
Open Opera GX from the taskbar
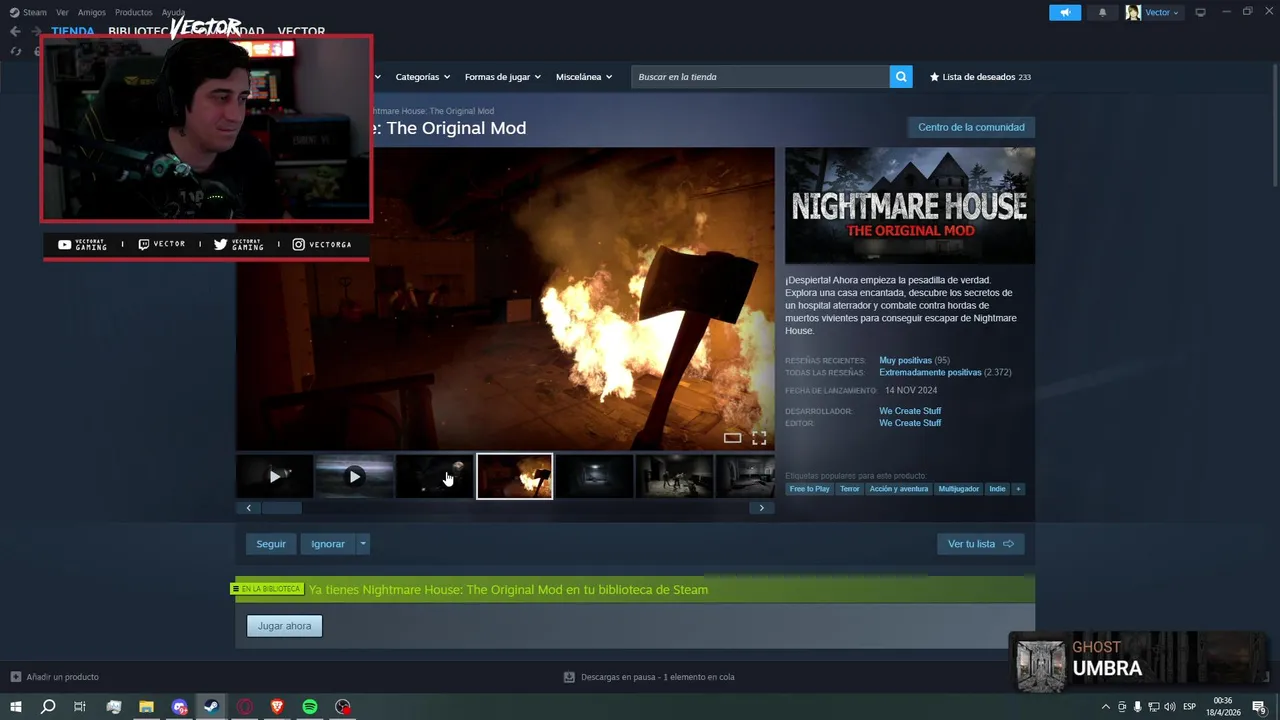coord(244,707)
